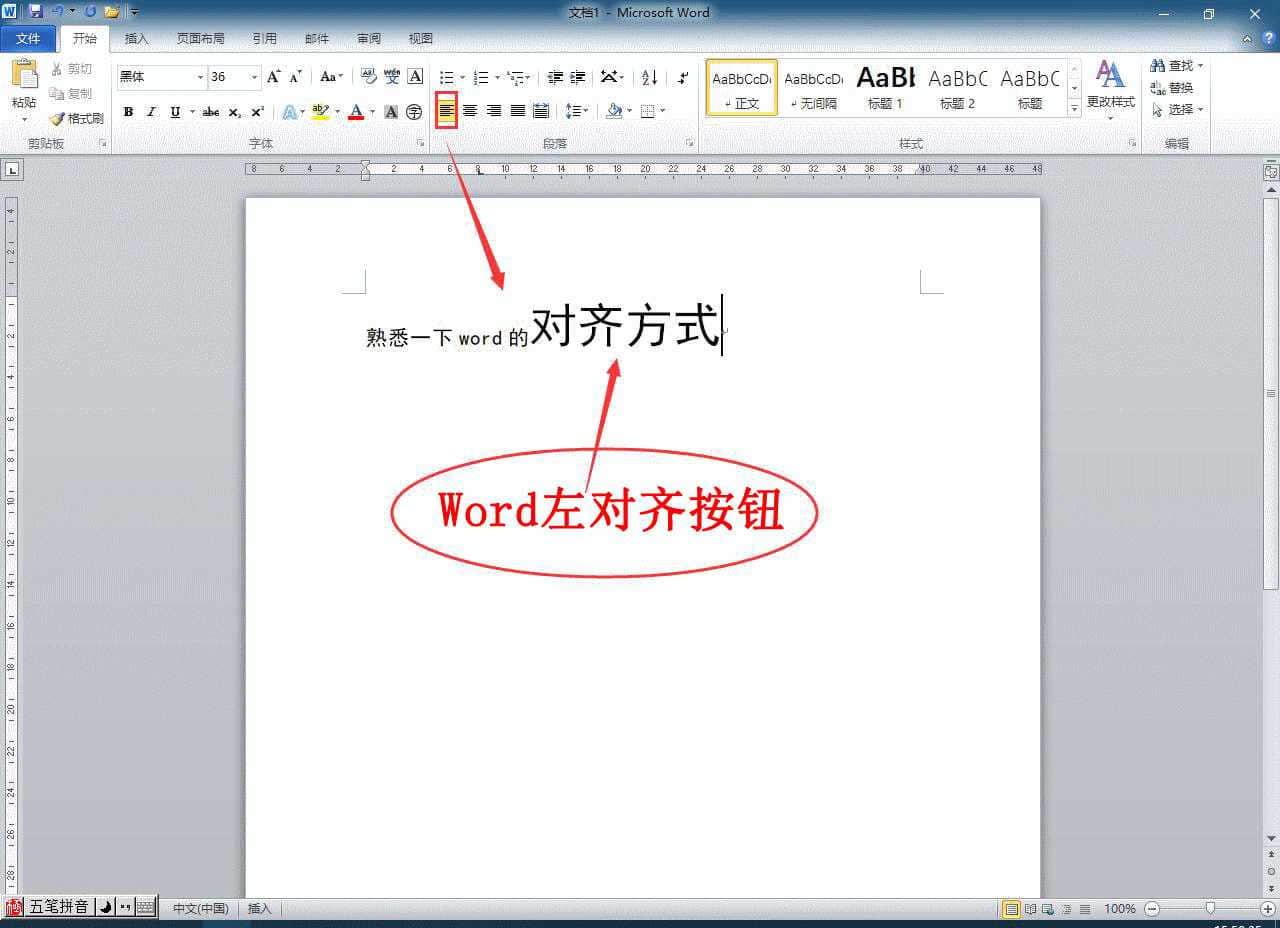Switch to Web Layout view in status bar
1280x928 pixels.
[1048, 909]
